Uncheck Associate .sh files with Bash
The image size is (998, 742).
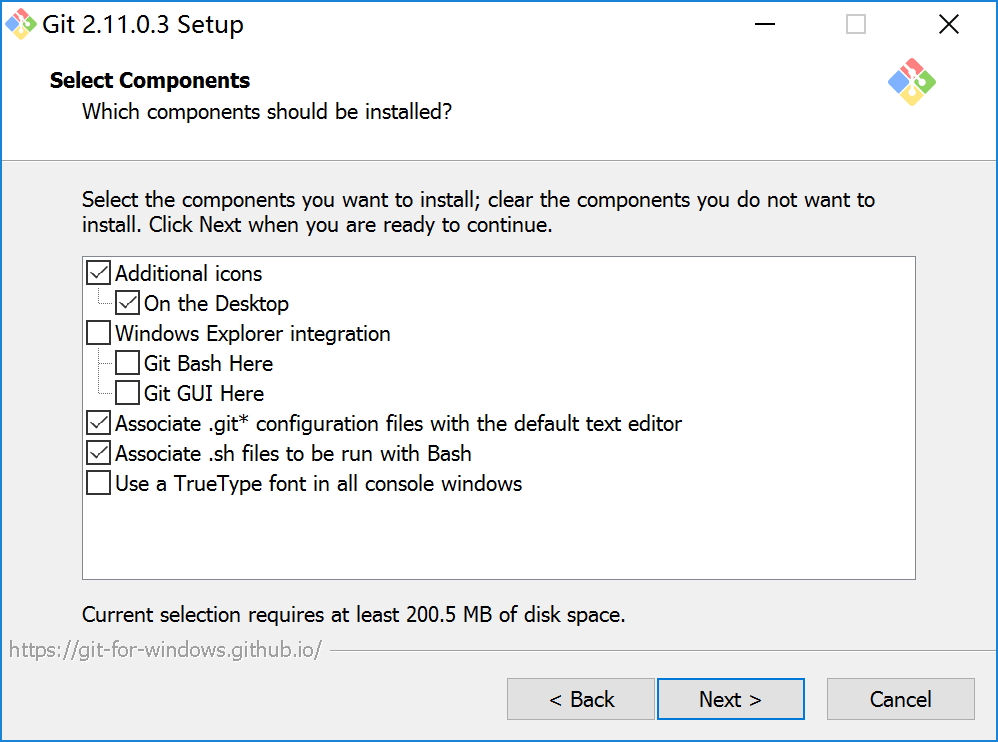[99, 453]
